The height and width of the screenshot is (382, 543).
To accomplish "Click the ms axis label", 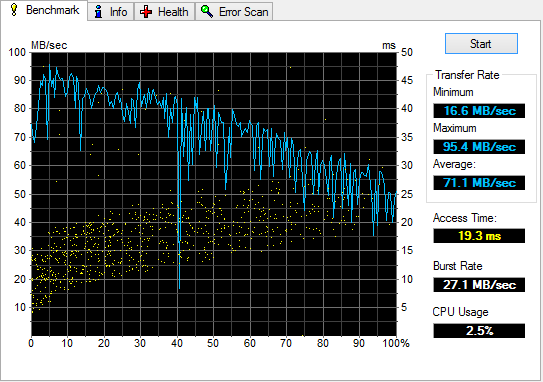I will (x=389, y=45).
